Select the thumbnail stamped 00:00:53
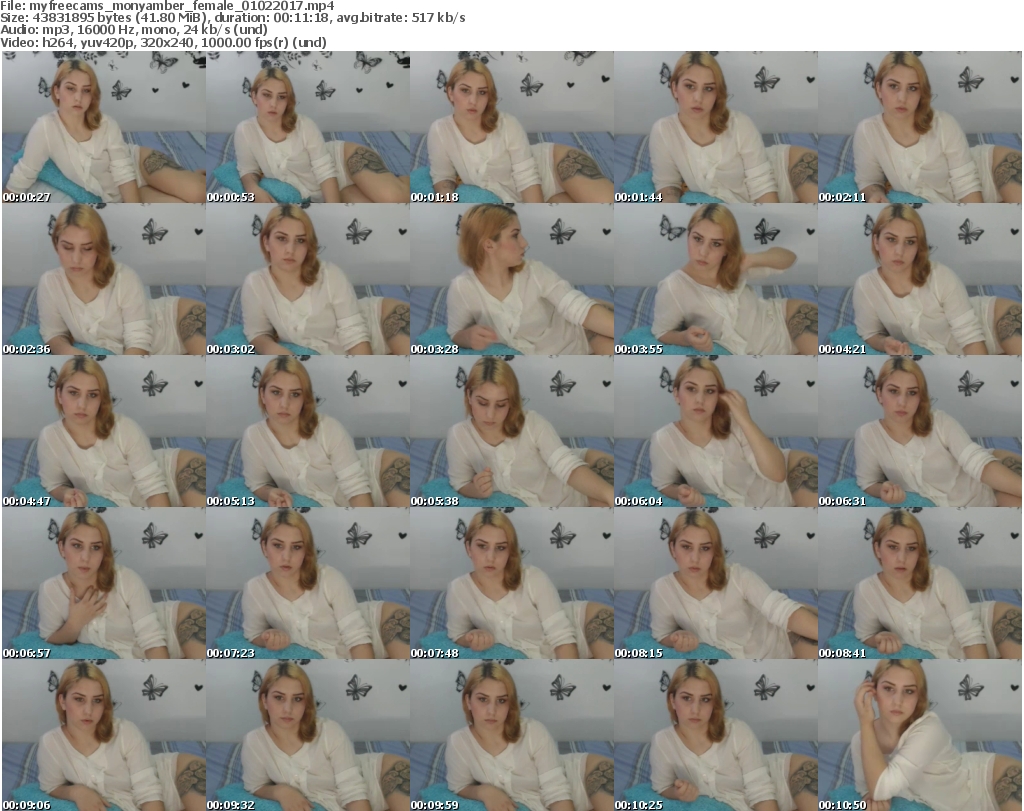 (308, 127)
